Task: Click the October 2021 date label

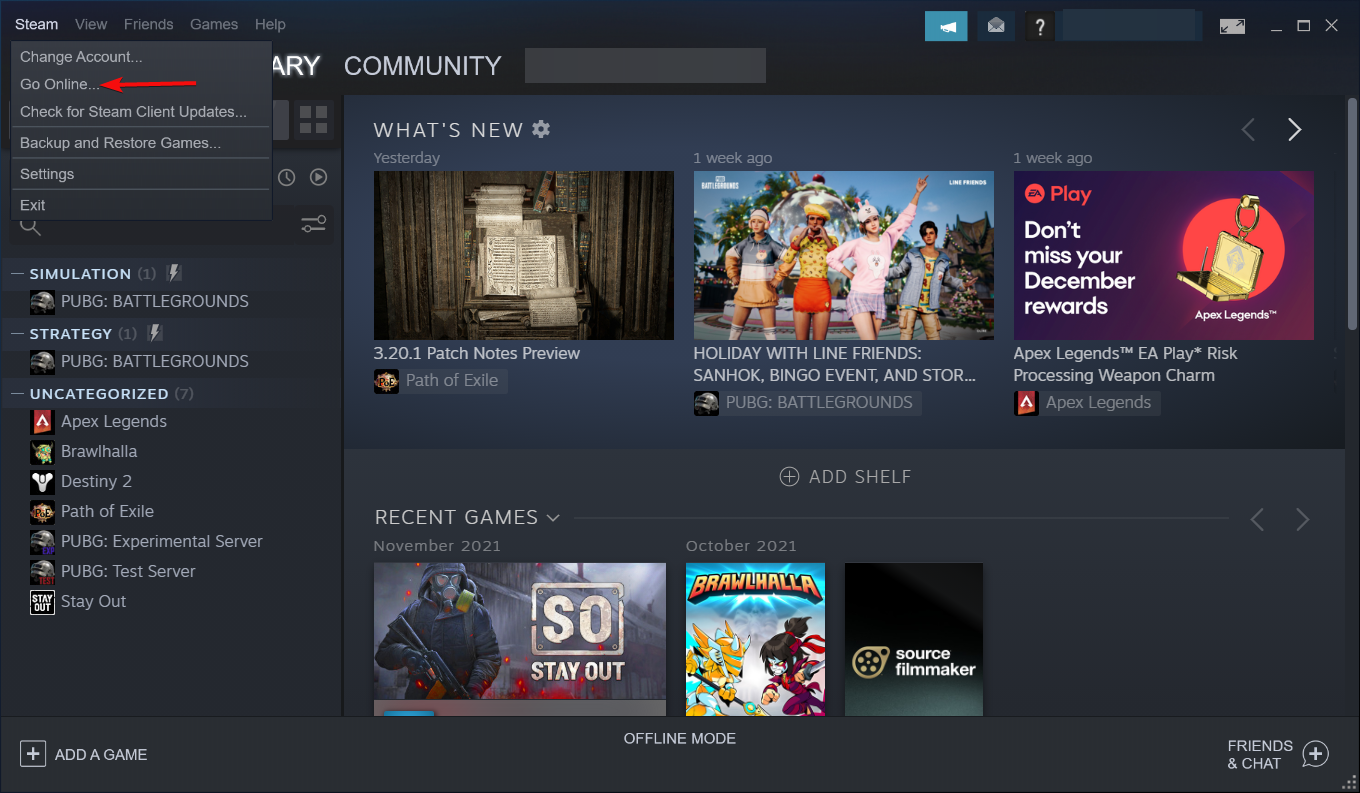Action: point(741,546)
